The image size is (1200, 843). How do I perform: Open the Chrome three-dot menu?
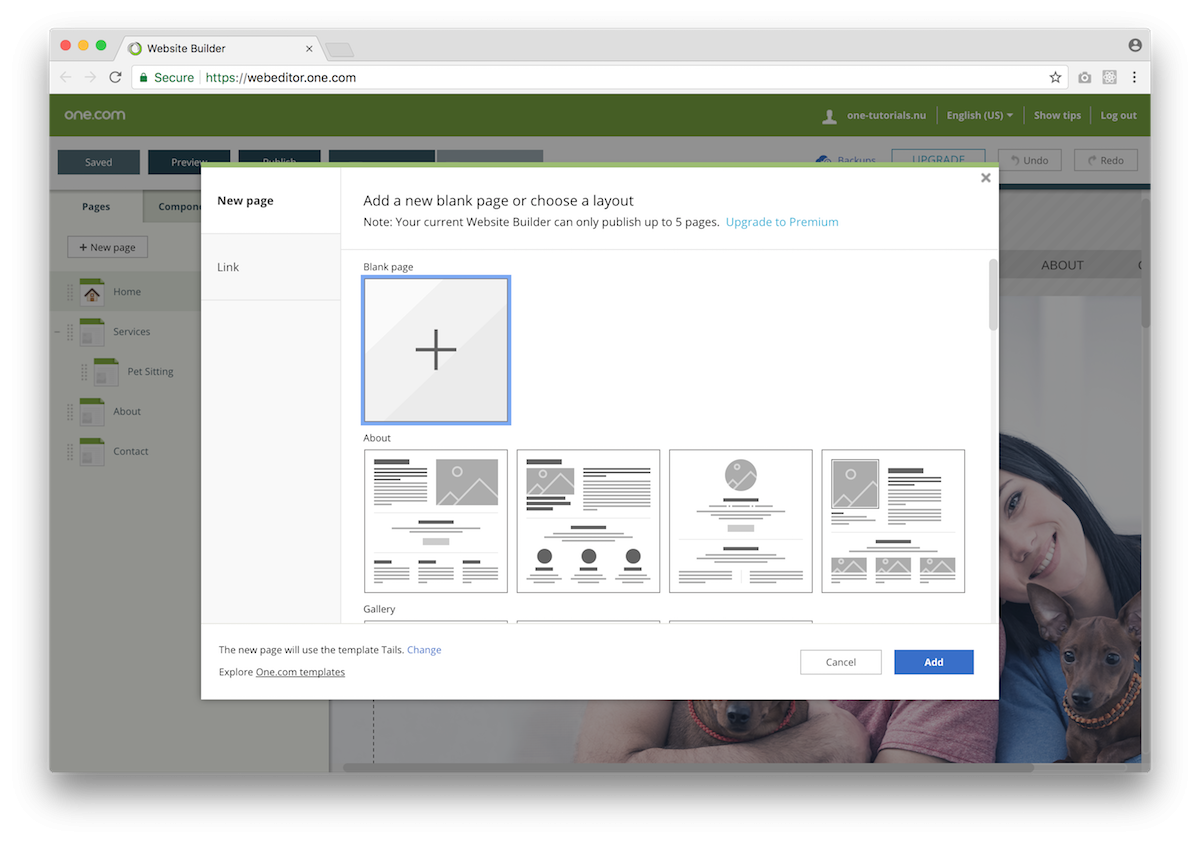pos(1134,77)
